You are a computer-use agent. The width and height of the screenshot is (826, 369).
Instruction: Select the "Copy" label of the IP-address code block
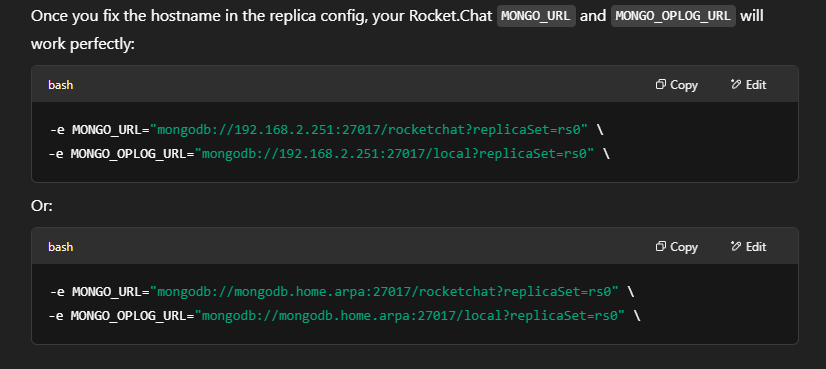click(684, 85)
